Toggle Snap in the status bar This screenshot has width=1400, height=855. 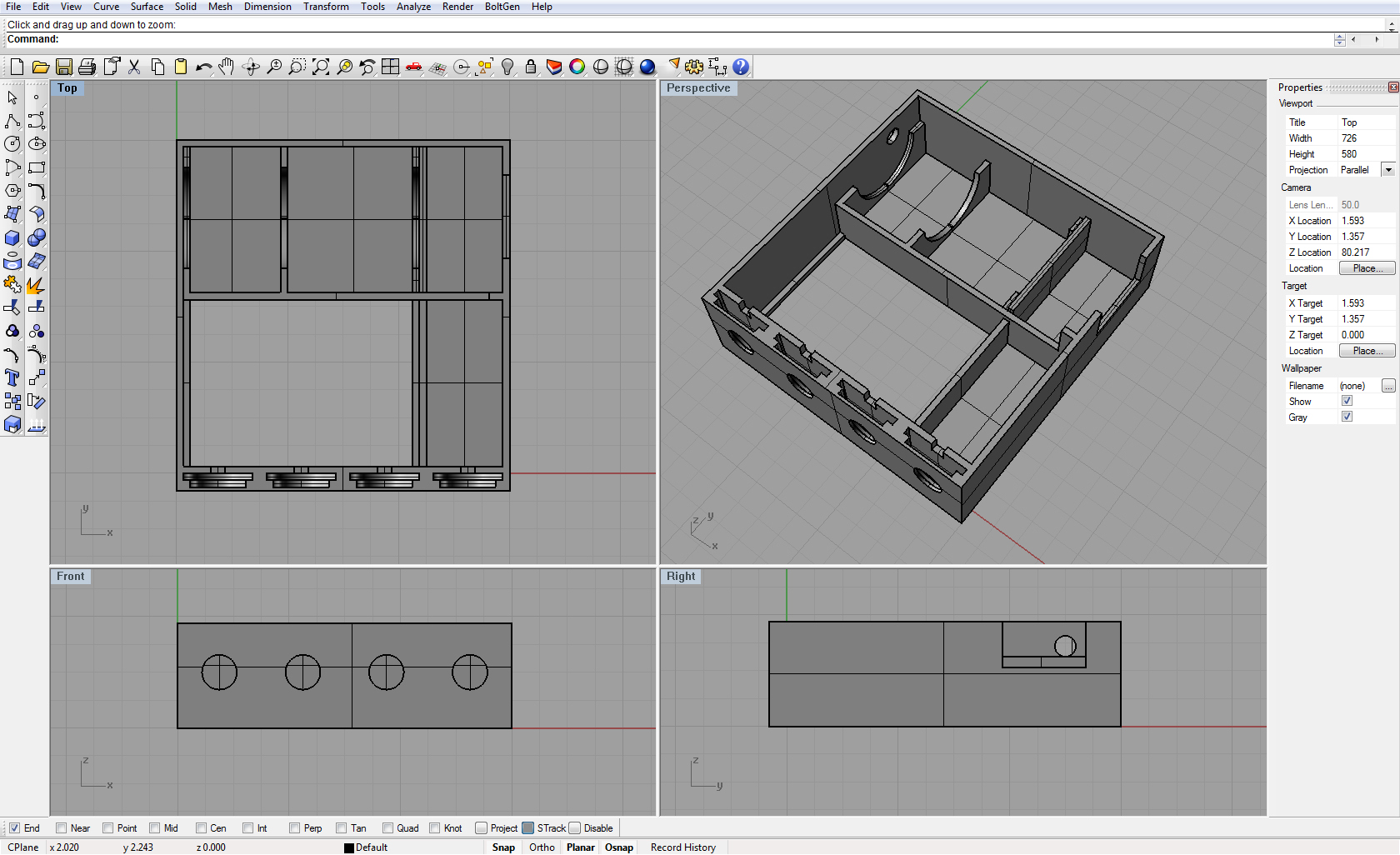[503, 847]
